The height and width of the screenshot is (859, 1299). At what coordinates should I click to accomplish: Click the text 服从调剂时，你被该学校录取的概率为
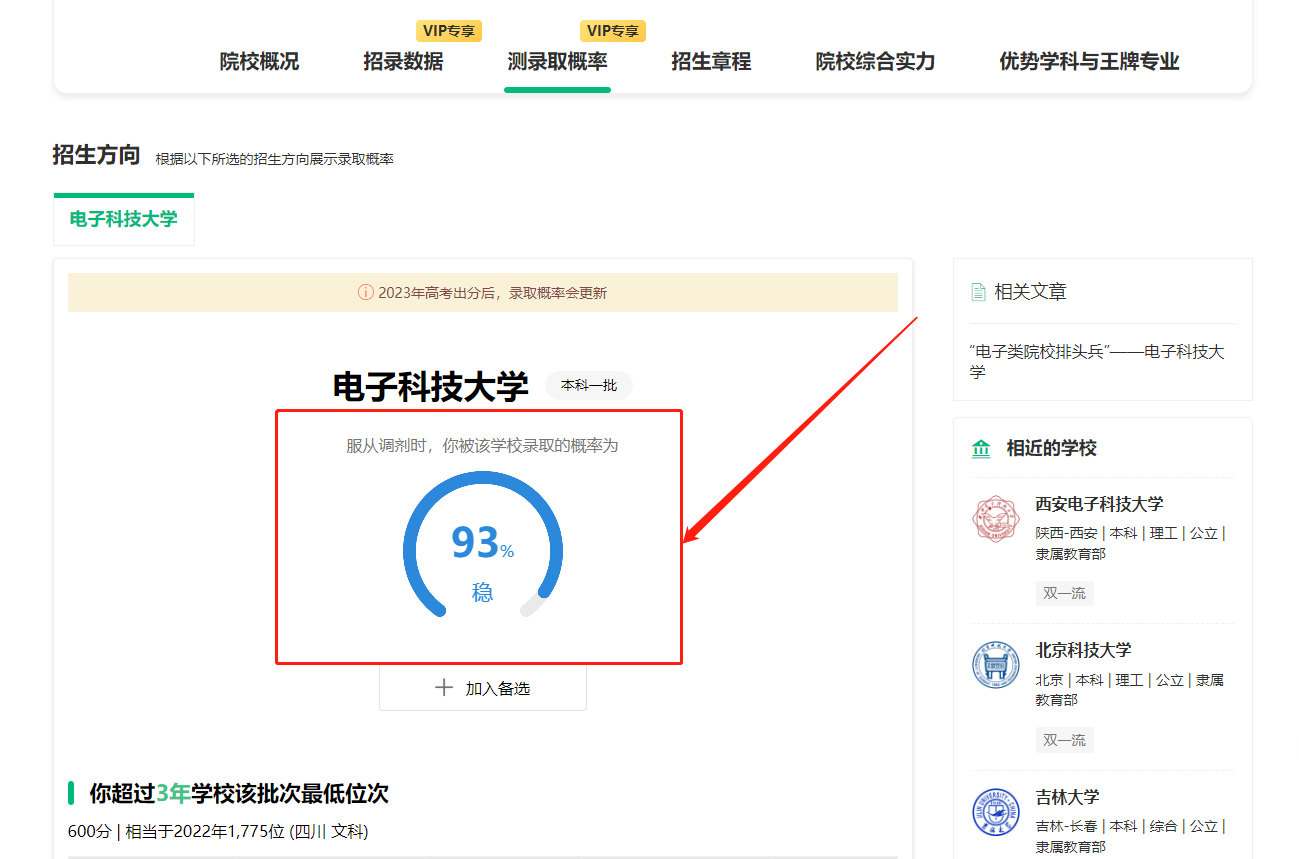click(483, 445)
